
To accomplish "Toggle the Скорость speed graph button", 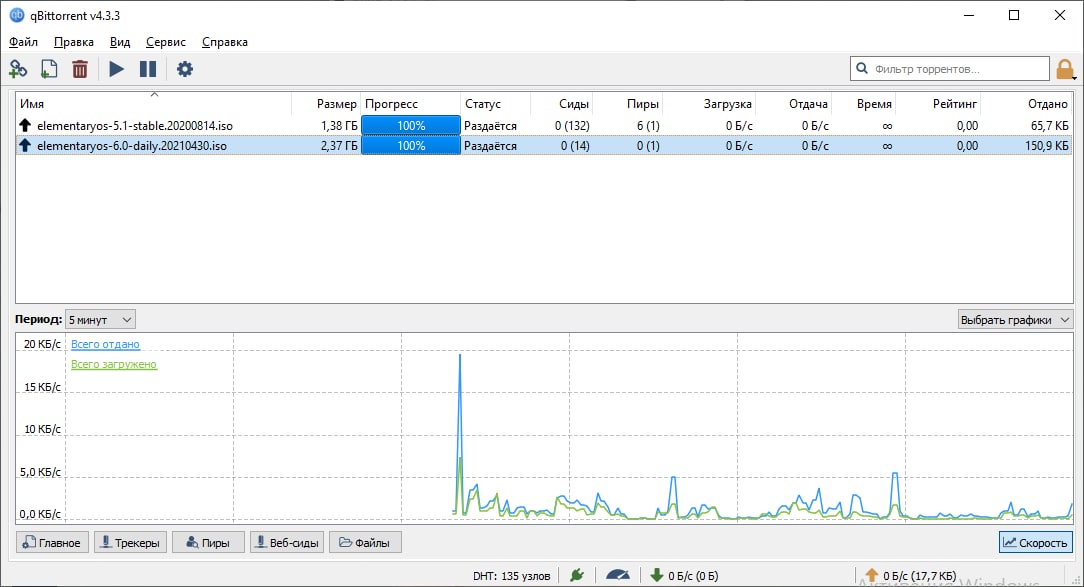I will [x=1036, y=543].
